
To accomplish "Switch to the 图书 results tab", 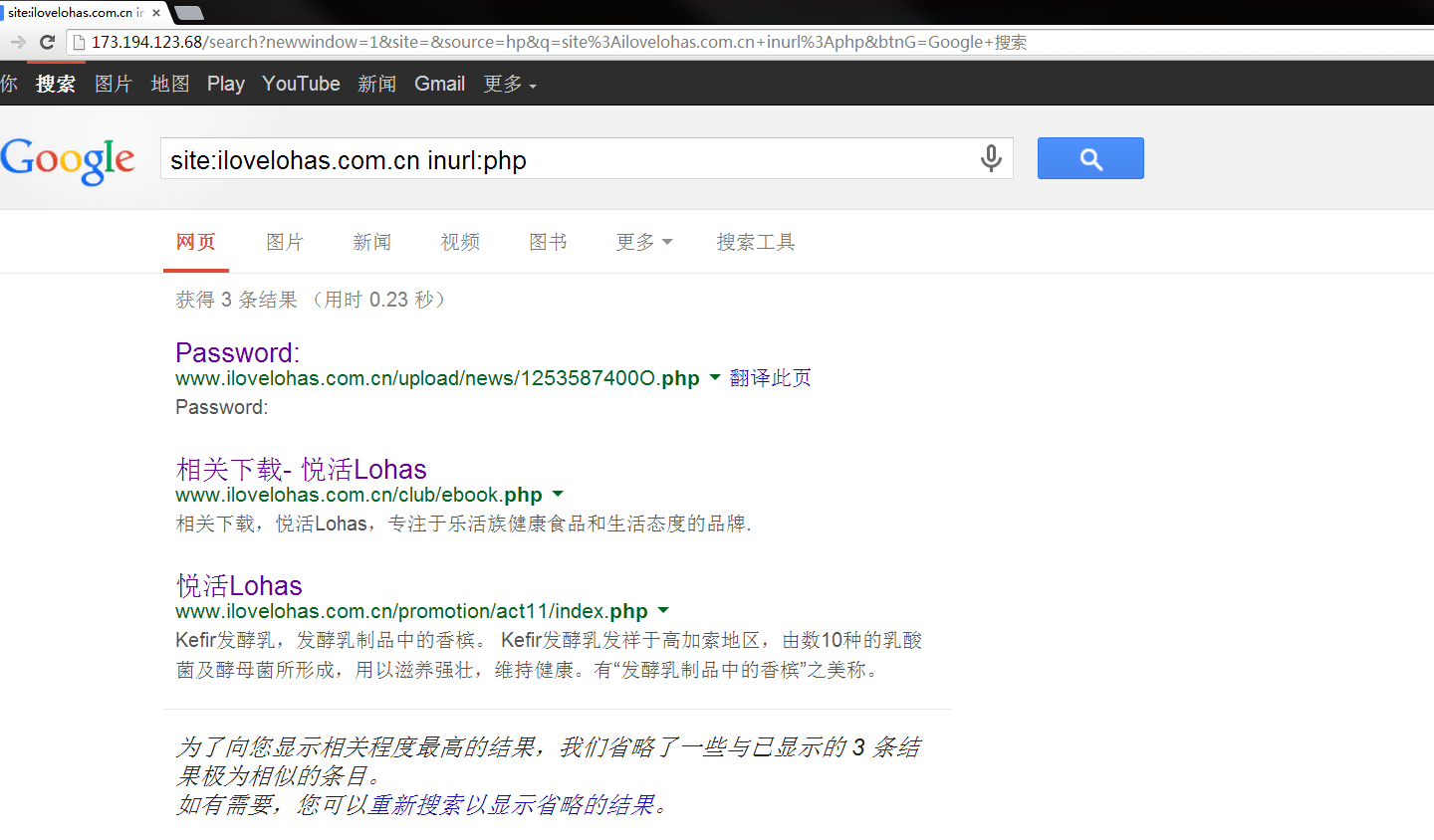I will (x=549, y=242).
